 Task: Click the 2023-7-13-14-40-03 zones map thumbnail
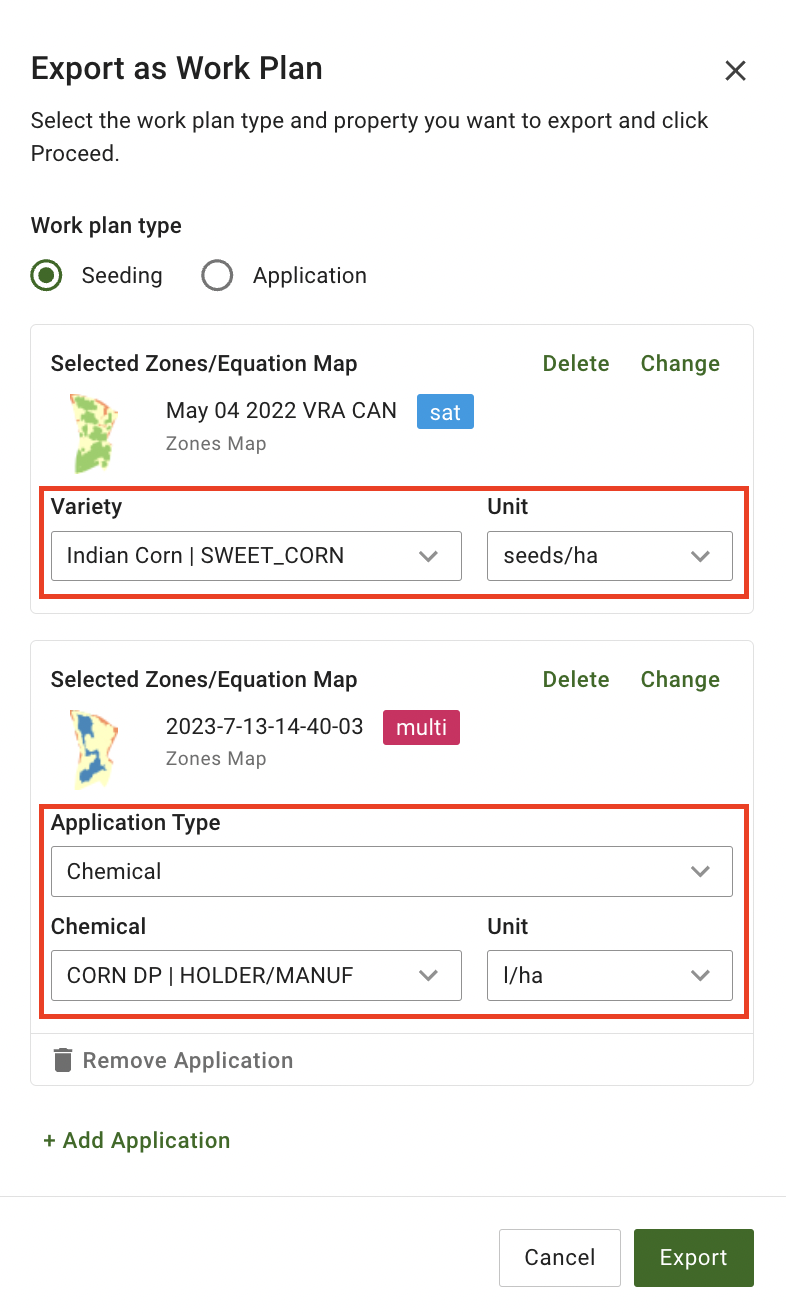pyautogui.click(x=95, y=747)
